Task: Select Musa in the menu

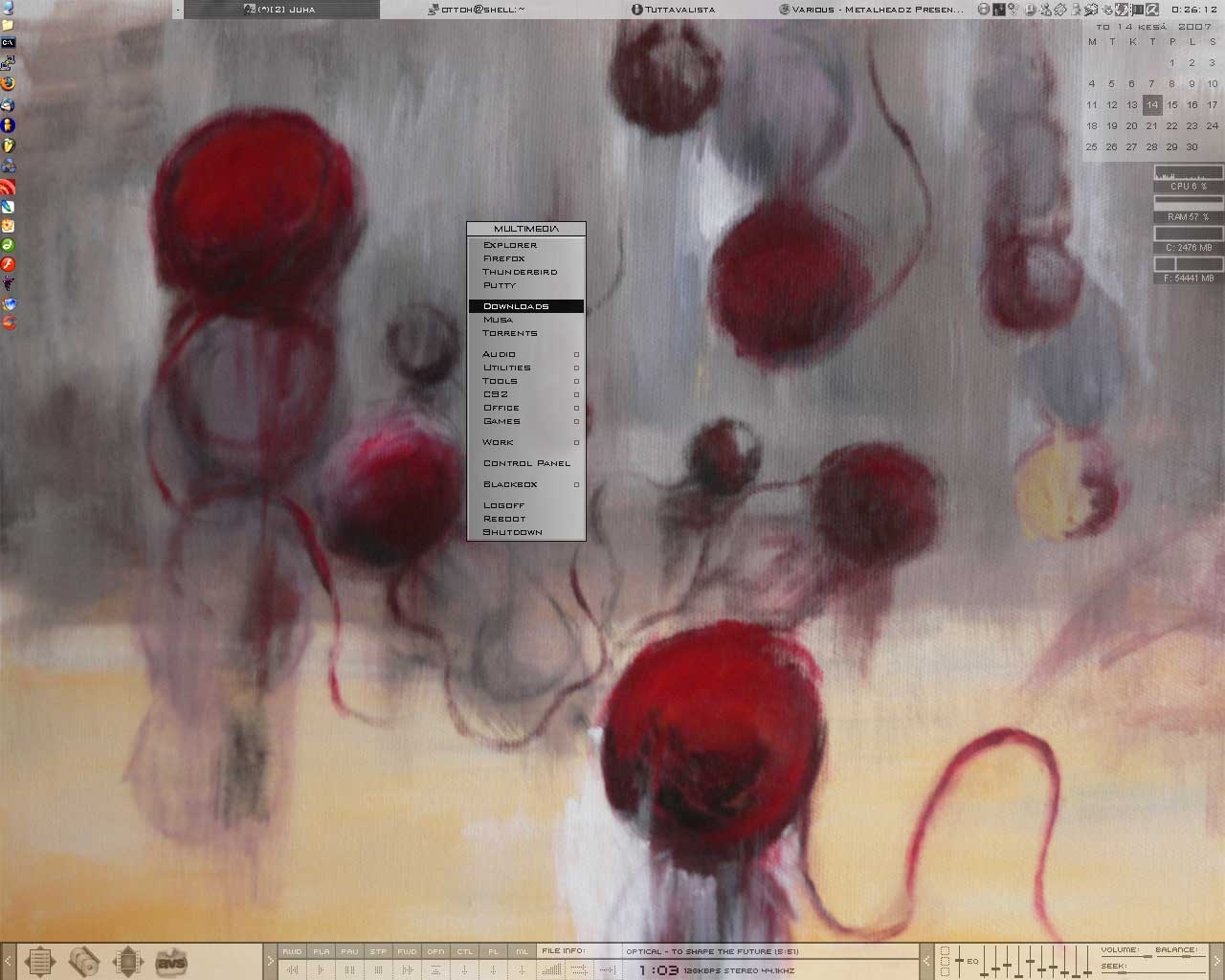Action: pos(526,320)
